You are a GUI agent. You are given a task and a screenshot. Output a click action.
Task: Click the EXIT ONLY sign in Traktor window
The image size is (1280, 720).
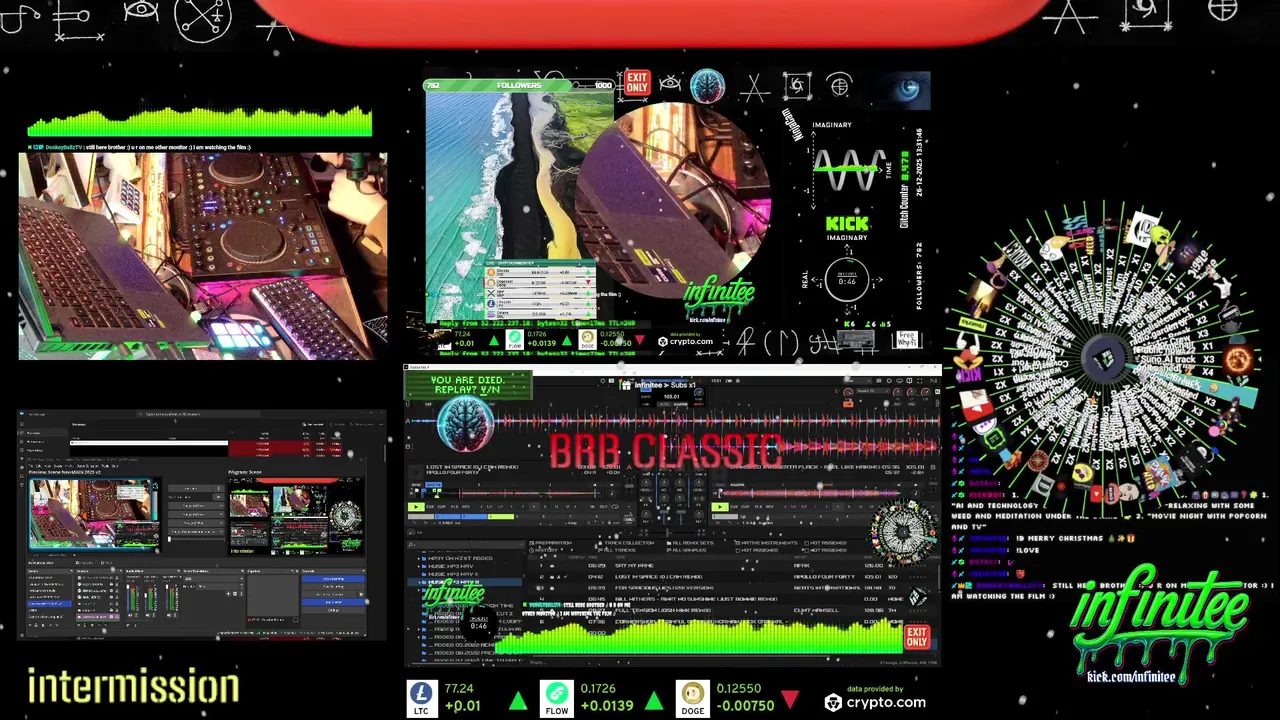pos(917,637)
